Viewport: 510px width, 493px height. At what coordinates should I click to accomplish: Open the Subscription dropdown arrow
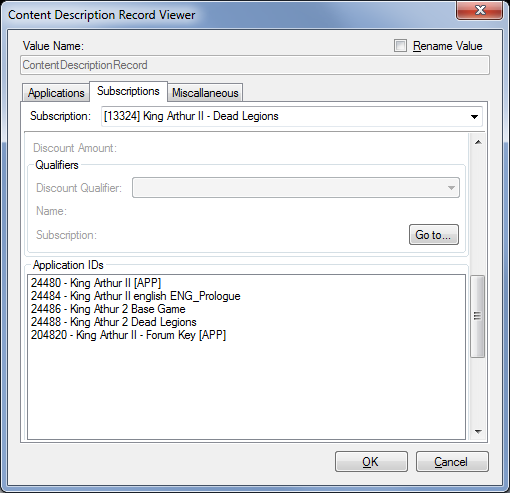(474, 117)
